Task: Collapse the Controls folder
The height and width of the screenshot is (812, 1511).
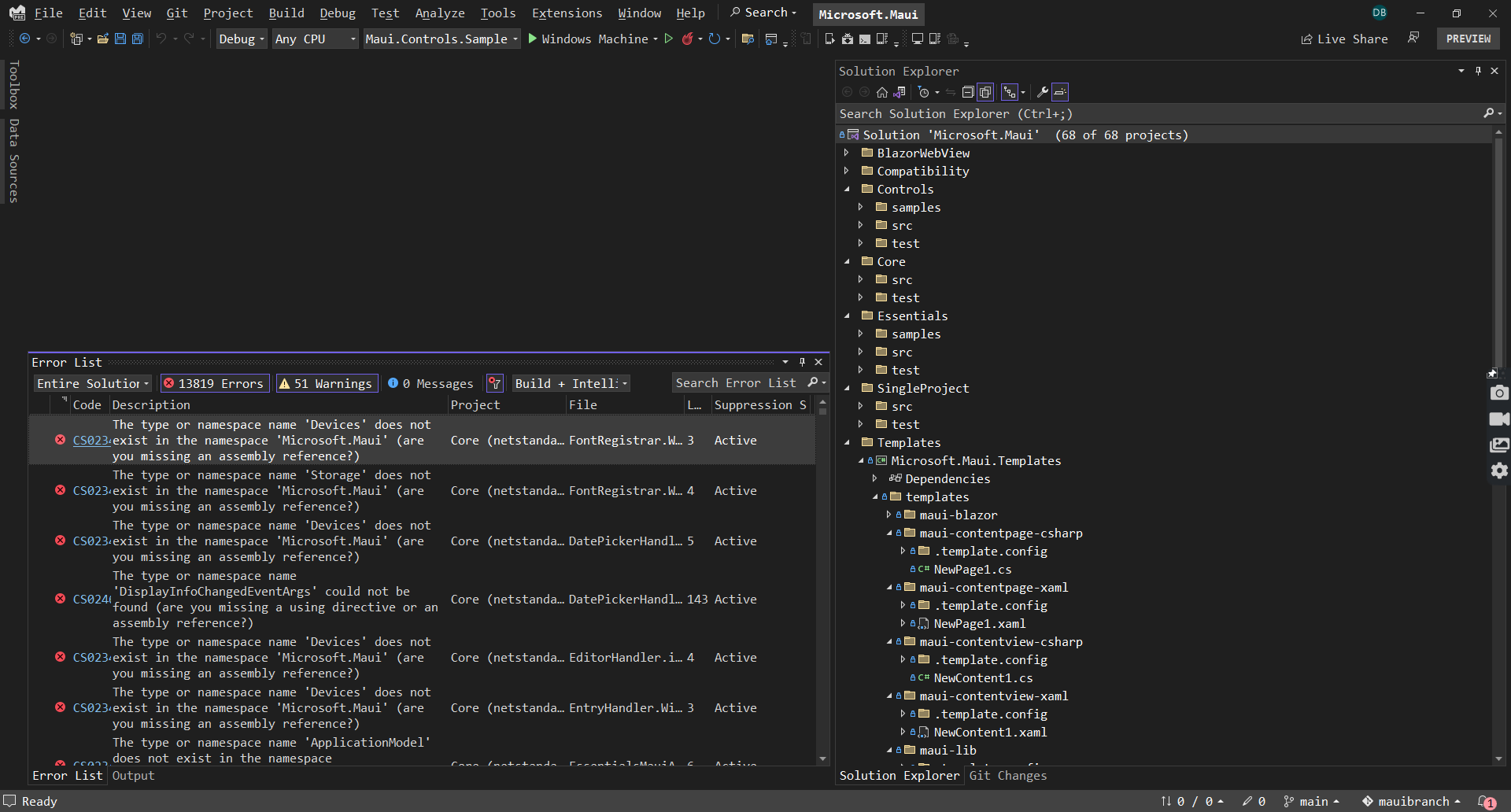Action: pyautogui.click(x=847, y=189)
